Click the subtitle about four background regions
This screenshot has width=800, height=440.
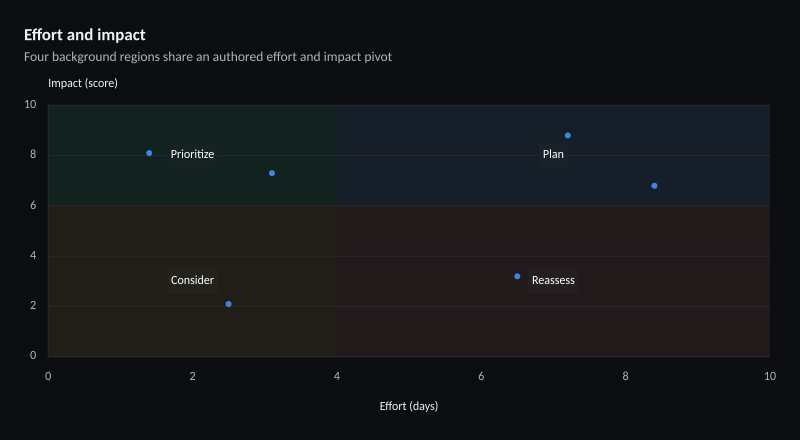point(208,57)
